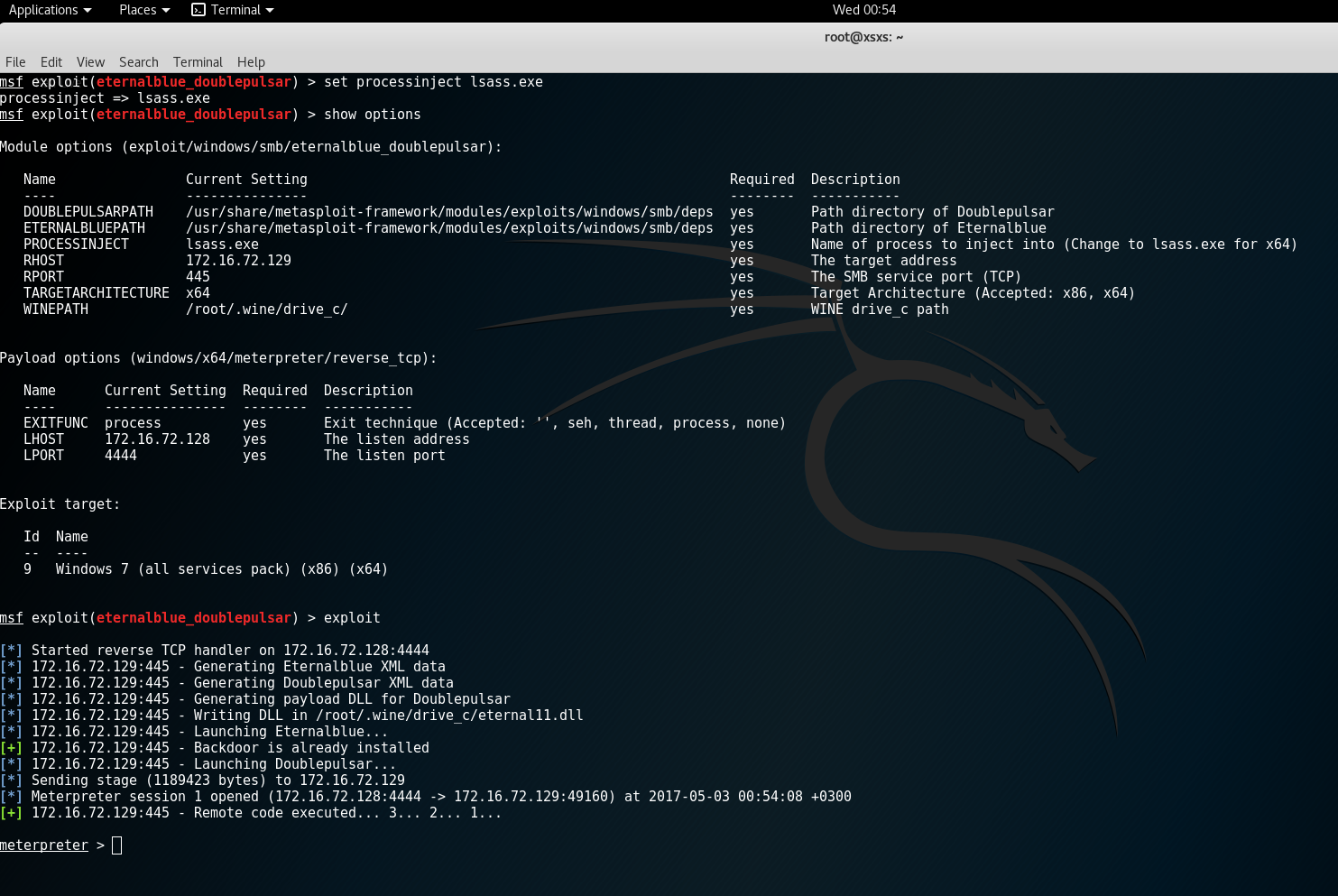
Task: Click 'Windows 7 (all services pack)' target row
Action: (x=206, y=569)
